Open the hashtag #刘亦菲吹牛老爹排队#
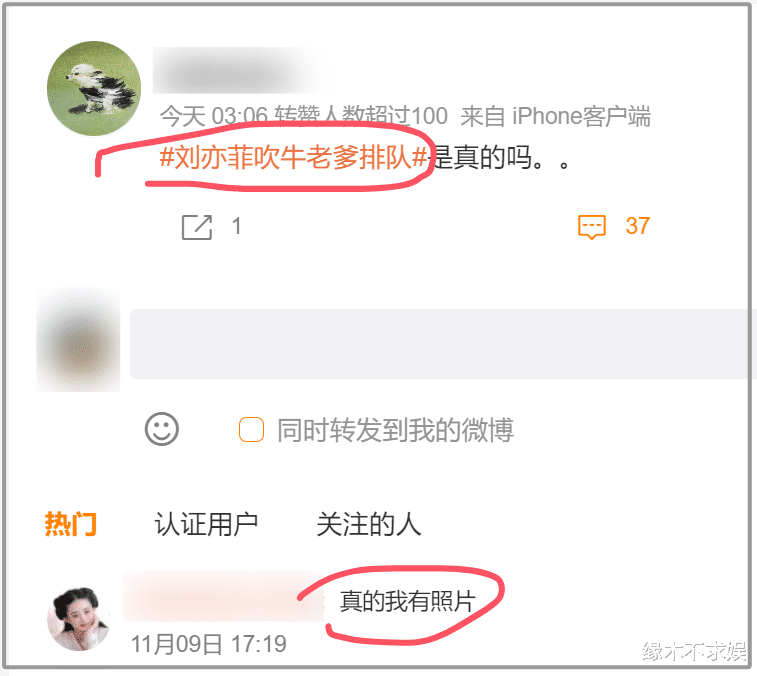Image resolution: width=757 pixels, height=676 pixels. (x=293, y=157)
